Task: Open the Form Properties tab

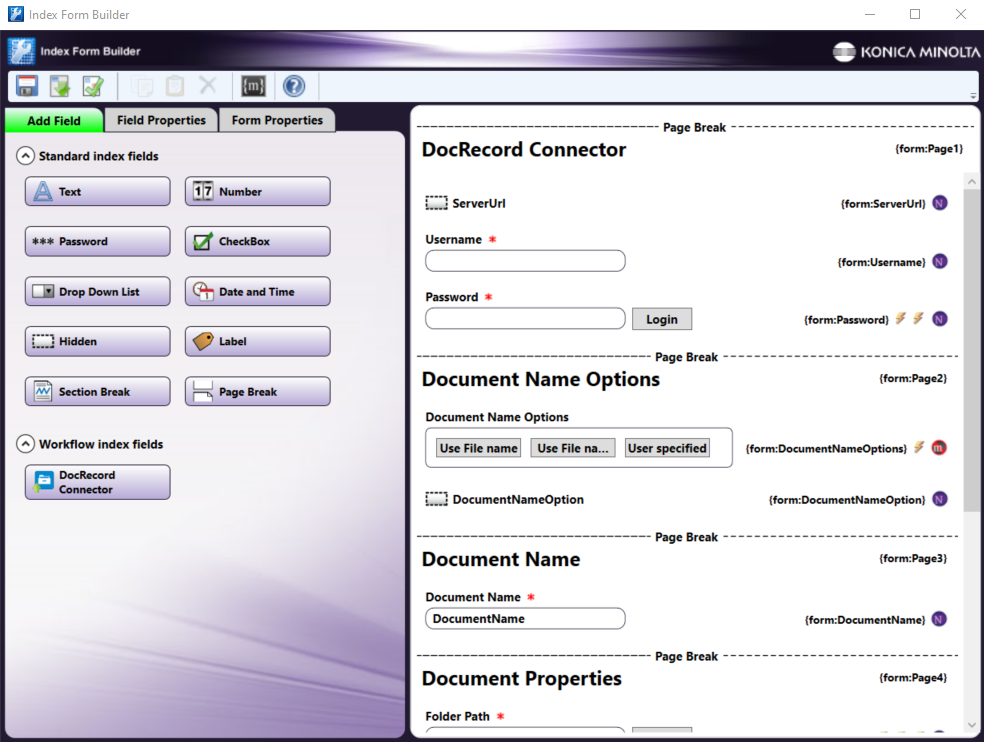Action: [x=277, y=120]
